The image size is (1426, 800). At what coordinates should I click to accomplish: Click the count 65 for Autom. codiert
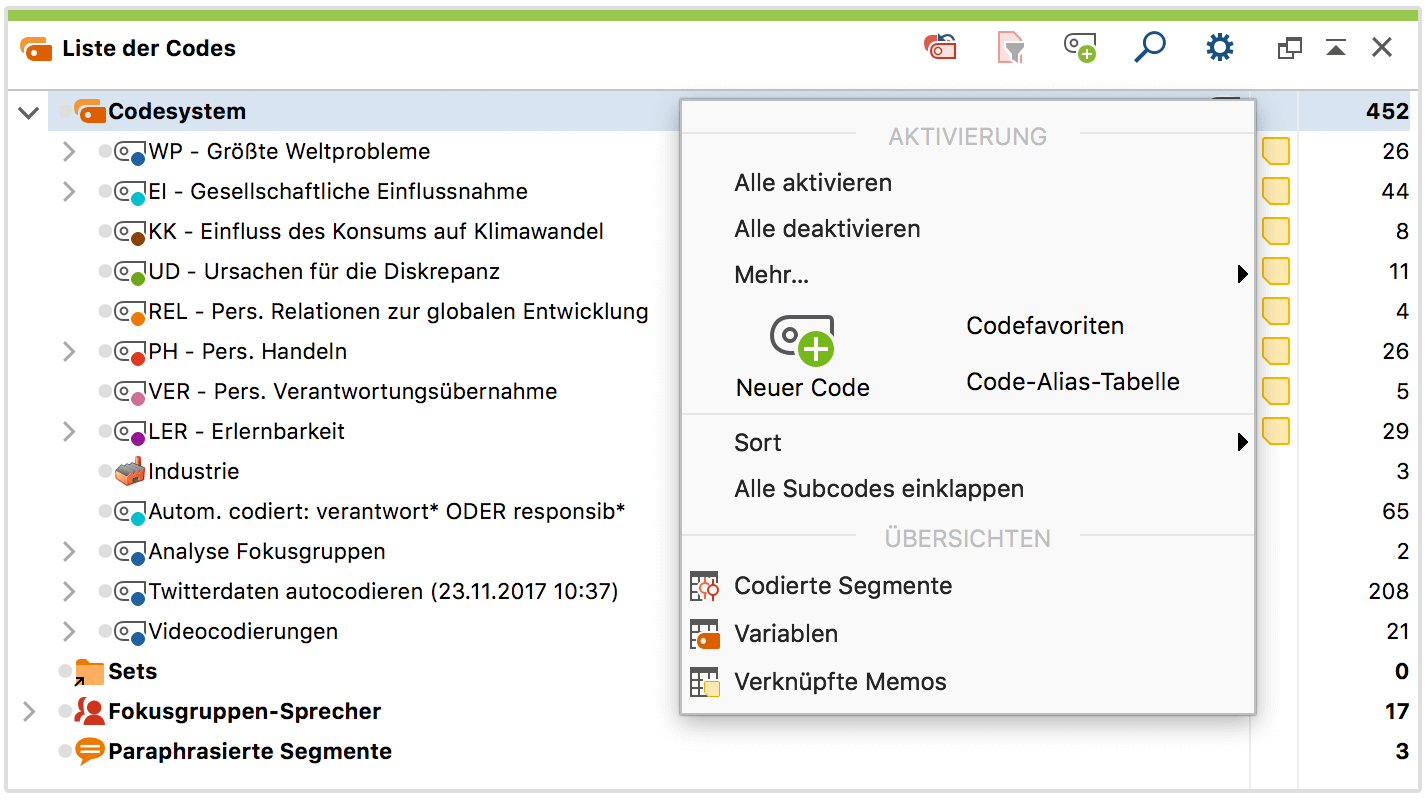pyautogui.click(x=1396, y=511)
